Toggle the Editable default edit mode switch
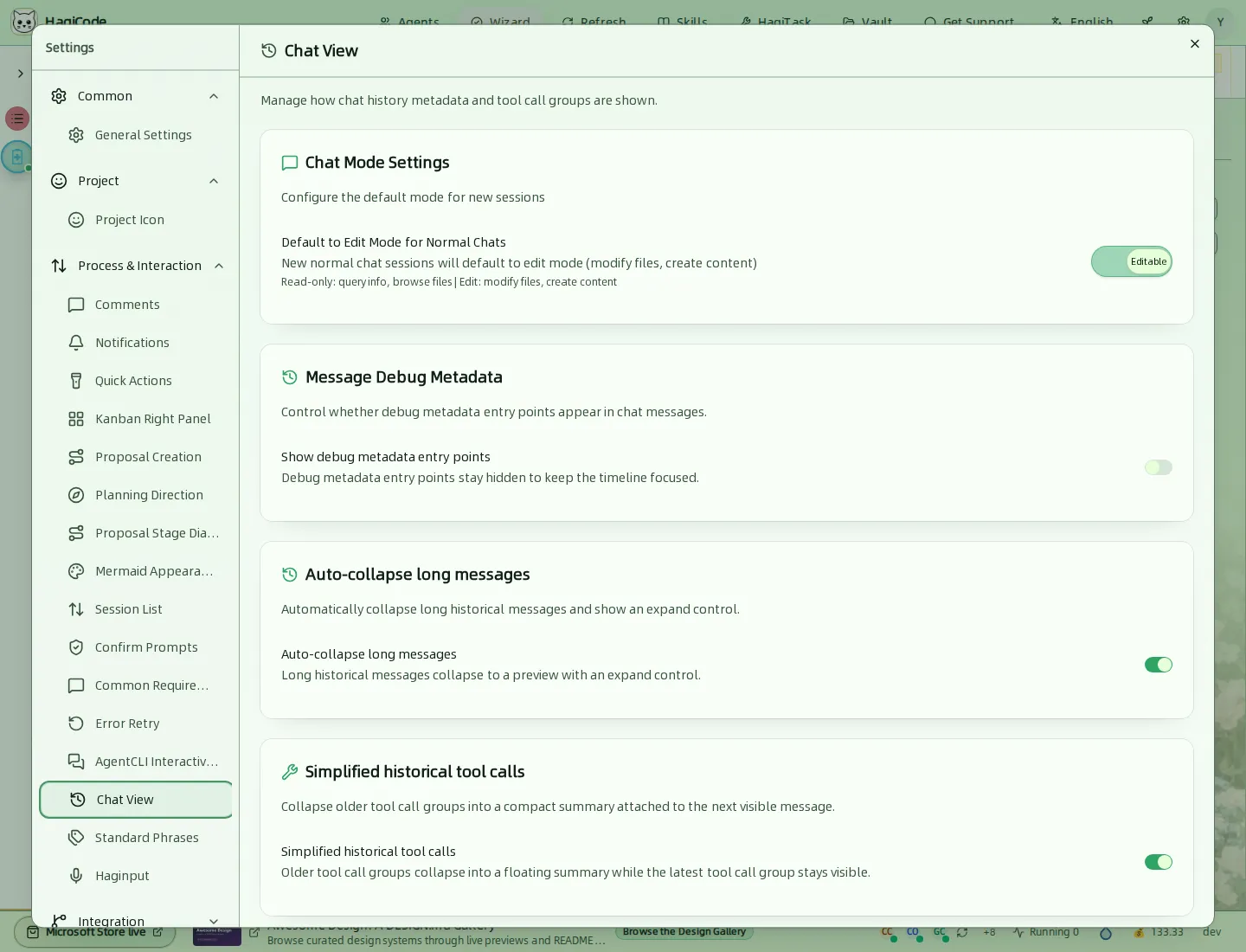Viewport: 1246px width, 952px height. tap(1132, 261)
